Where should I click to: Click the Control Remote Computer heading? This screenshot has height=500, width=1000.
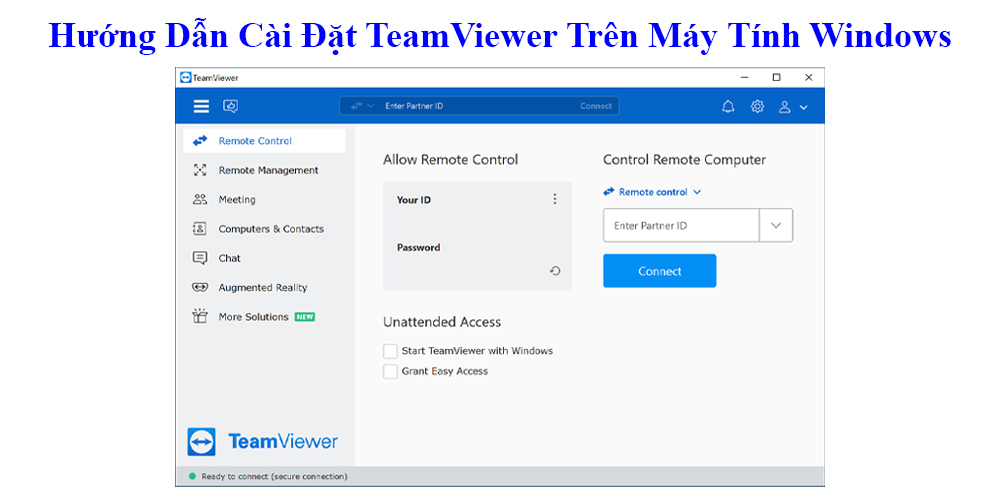[x=684, y=159]
